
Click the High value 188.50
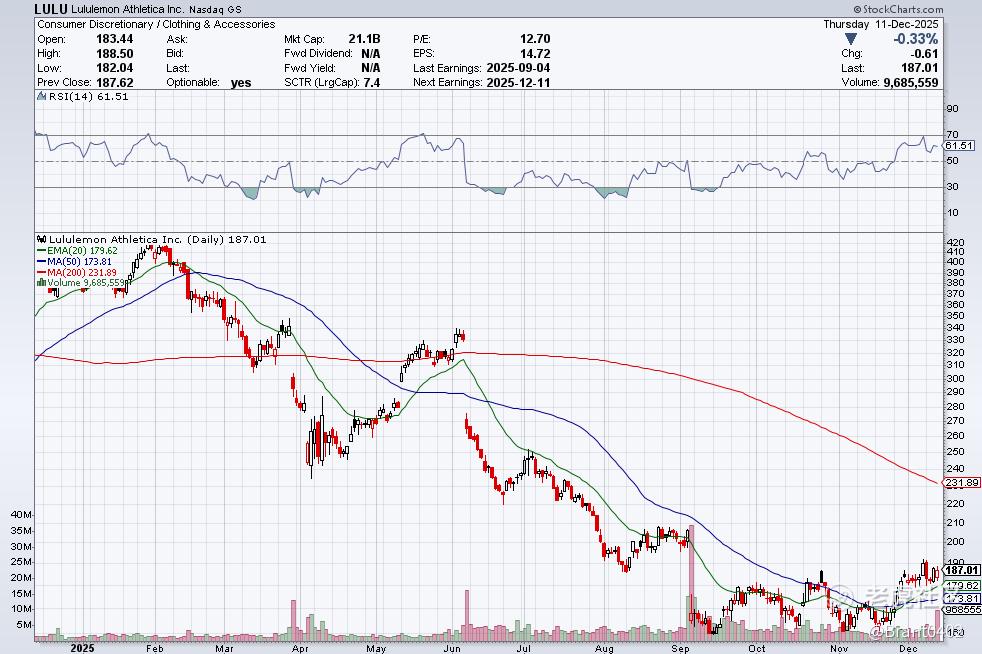pyautogui.click(x=115, y=53)
